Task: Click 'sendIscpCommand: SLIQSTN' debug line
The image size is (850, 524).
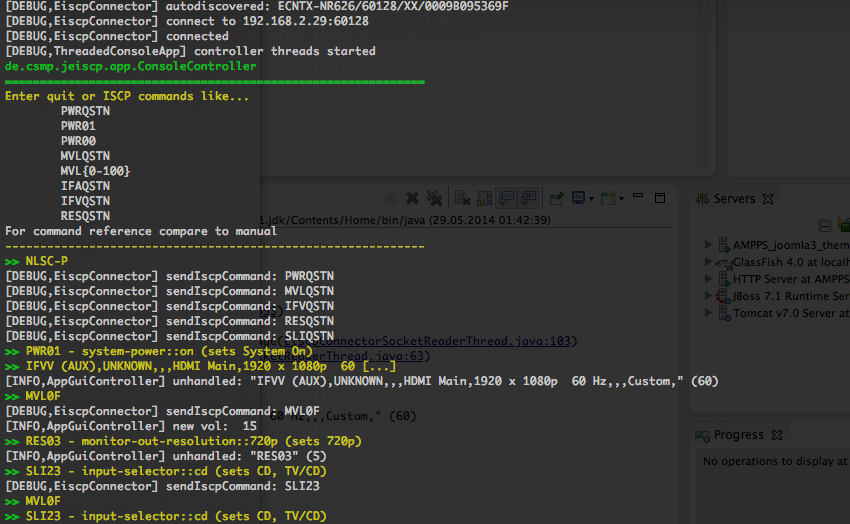Action: 169,336
